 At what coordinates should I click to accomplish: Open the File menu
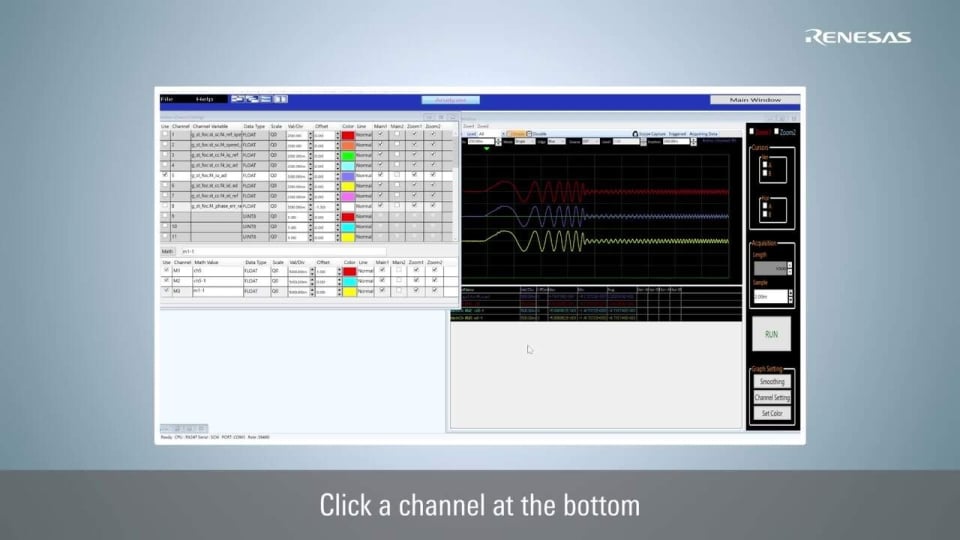coord(167,99)
